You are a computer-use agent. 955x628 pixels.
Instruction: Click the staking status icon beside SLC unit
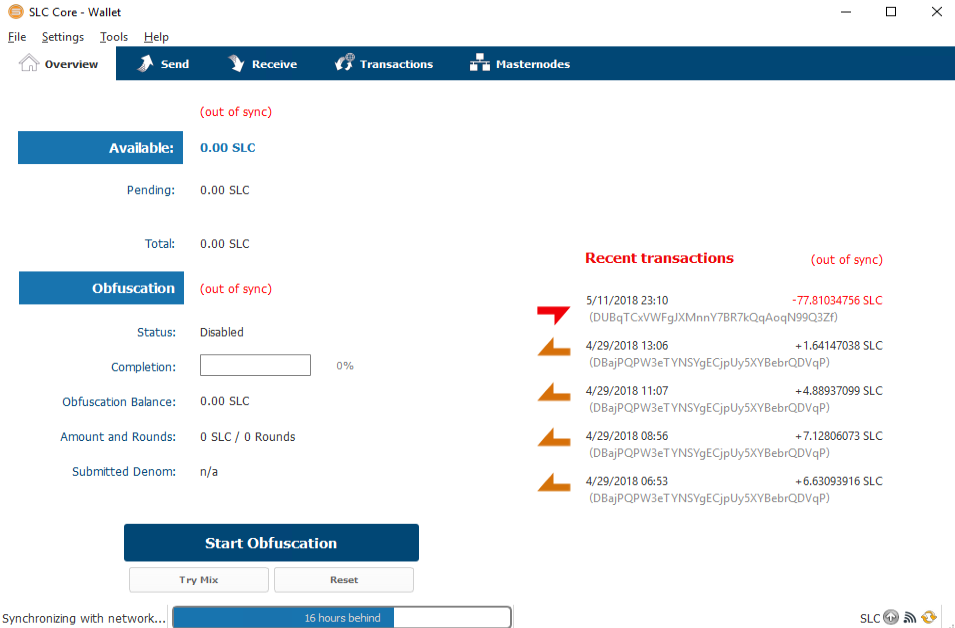pos(891,617)
